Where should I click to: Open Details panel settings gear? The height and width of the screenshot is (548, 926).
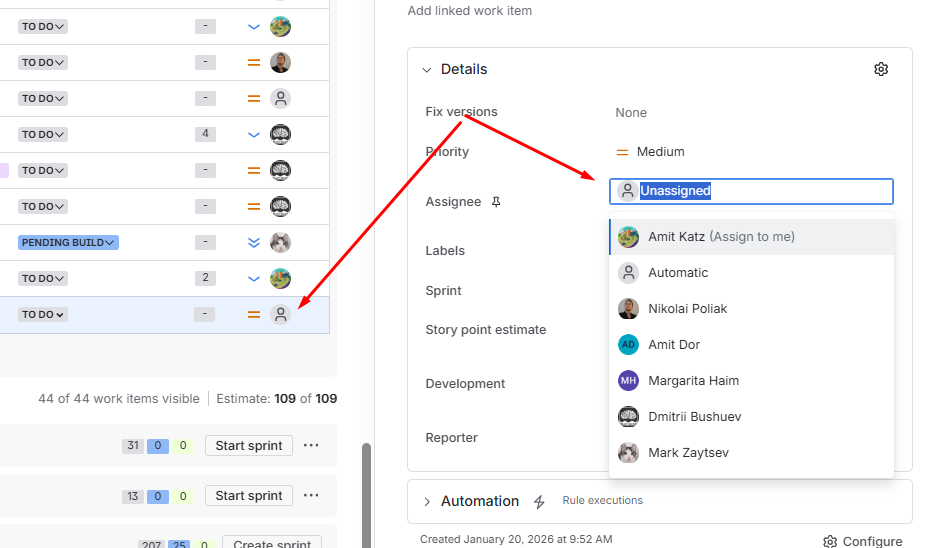[x=881, y=69]
